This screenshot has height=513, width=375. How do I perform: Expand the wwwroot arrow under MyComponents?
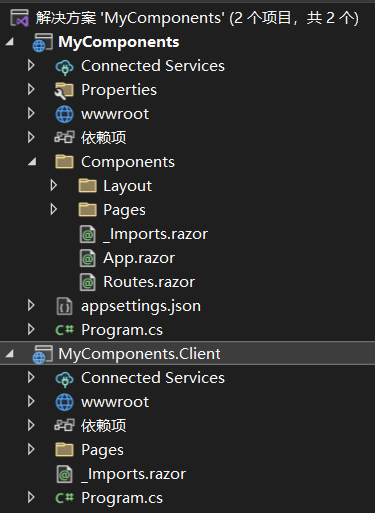(x=31, y=113)
